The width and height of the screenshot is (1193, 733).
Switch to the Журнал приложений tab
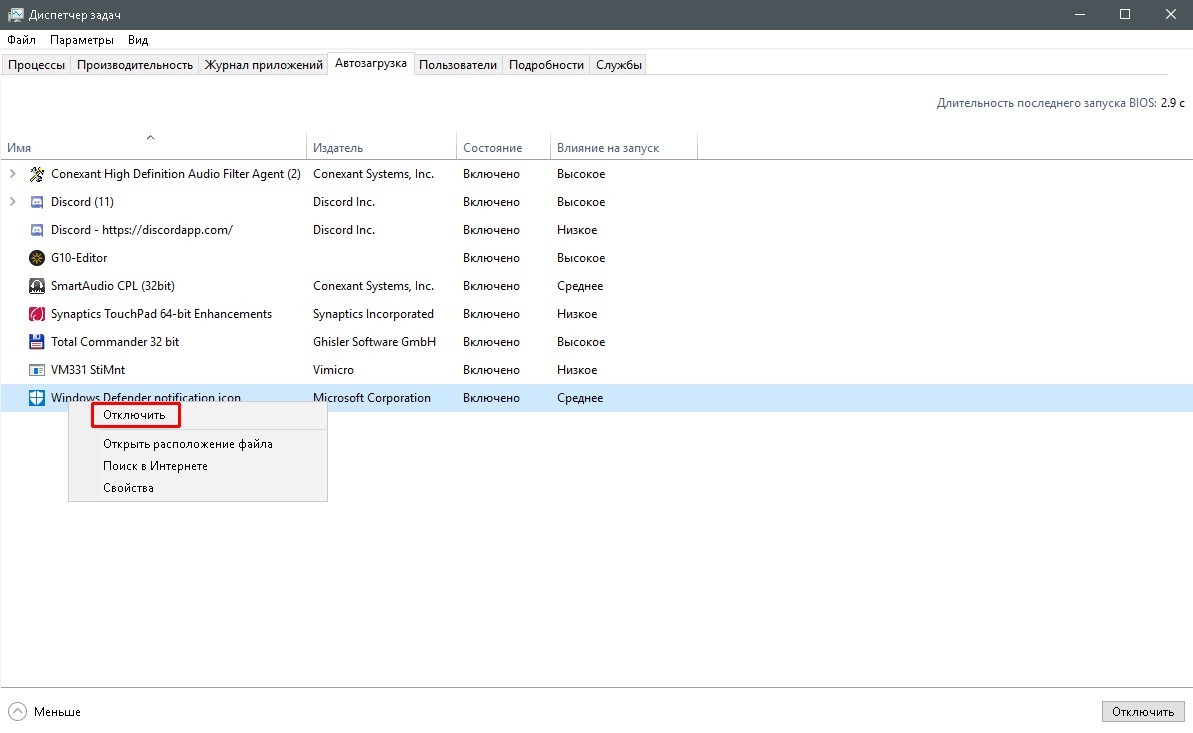(x=263, y=65)
